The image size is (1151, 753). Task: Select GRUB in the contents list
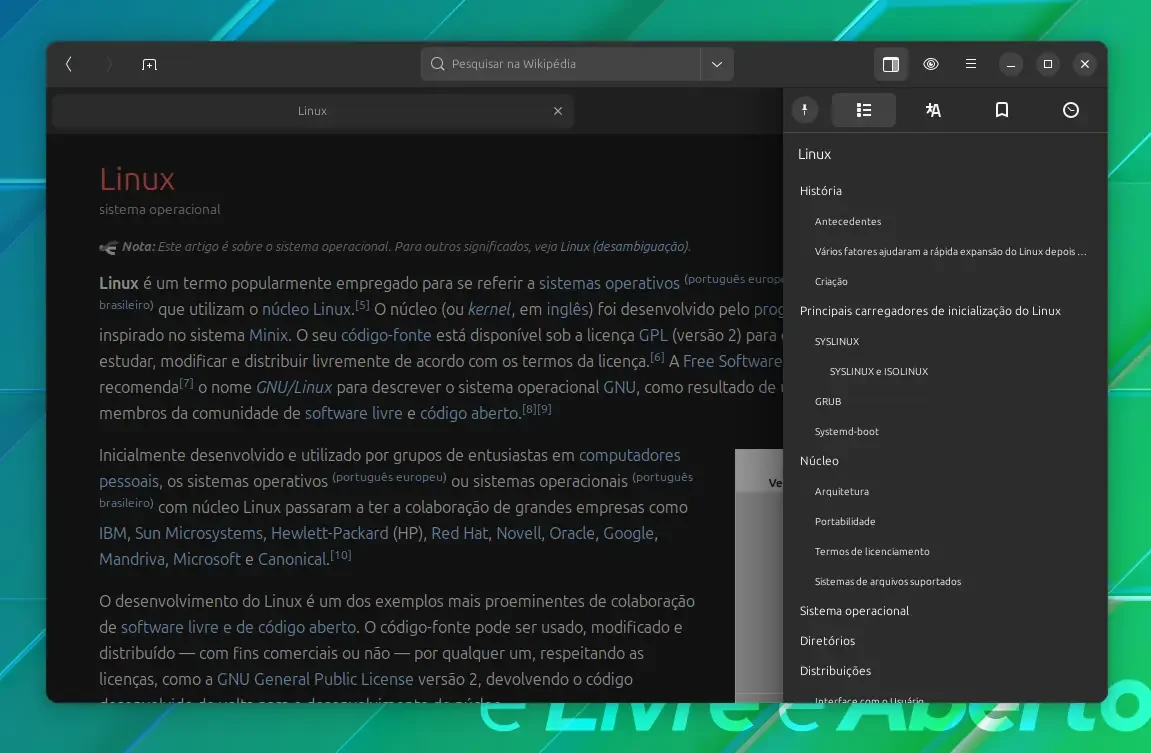click(828, 401)
